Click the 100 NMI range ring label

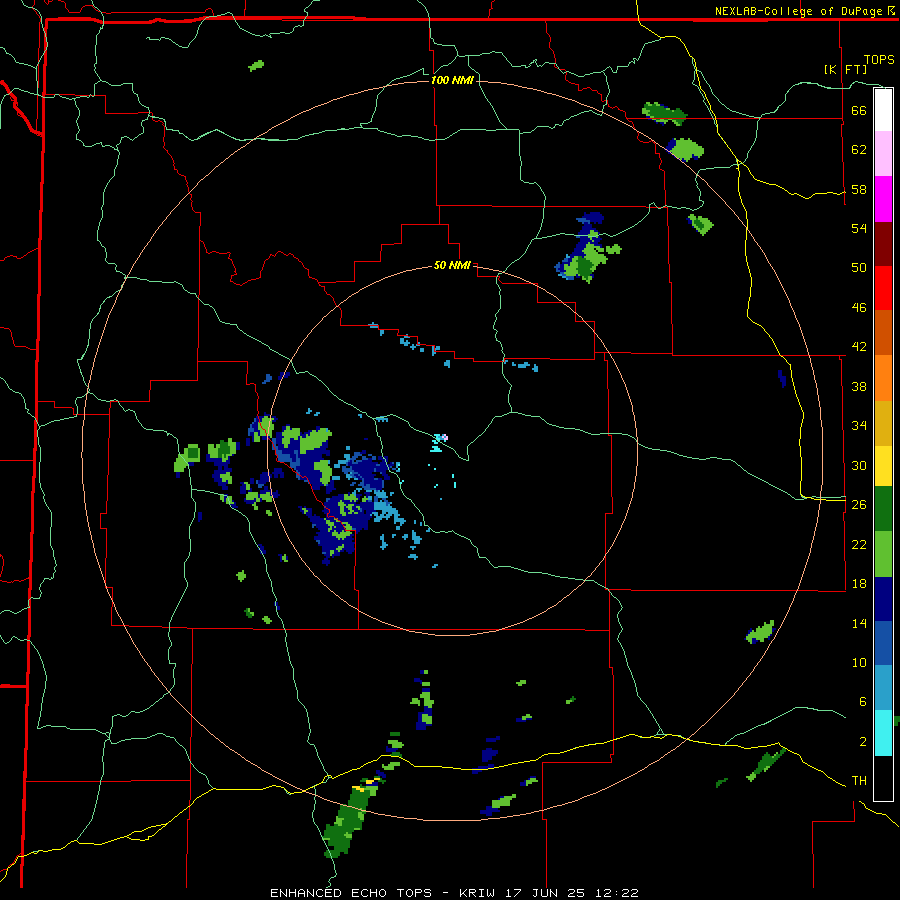point(452,80)
